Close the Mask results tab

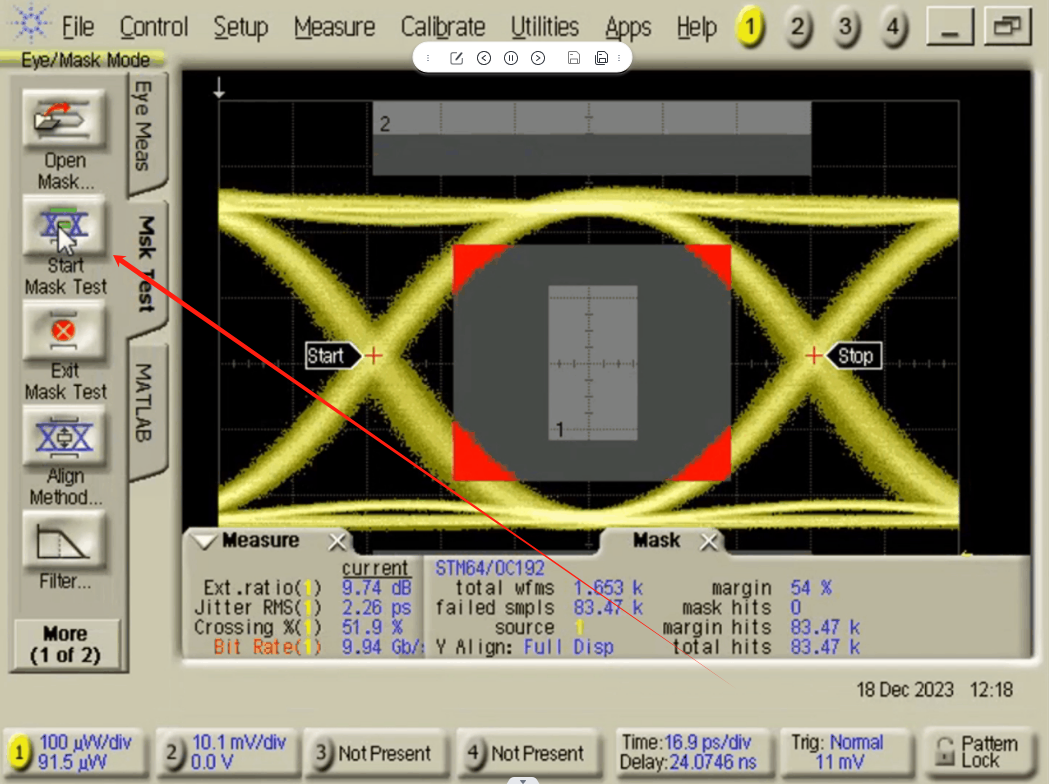click(x=709, y=542)
